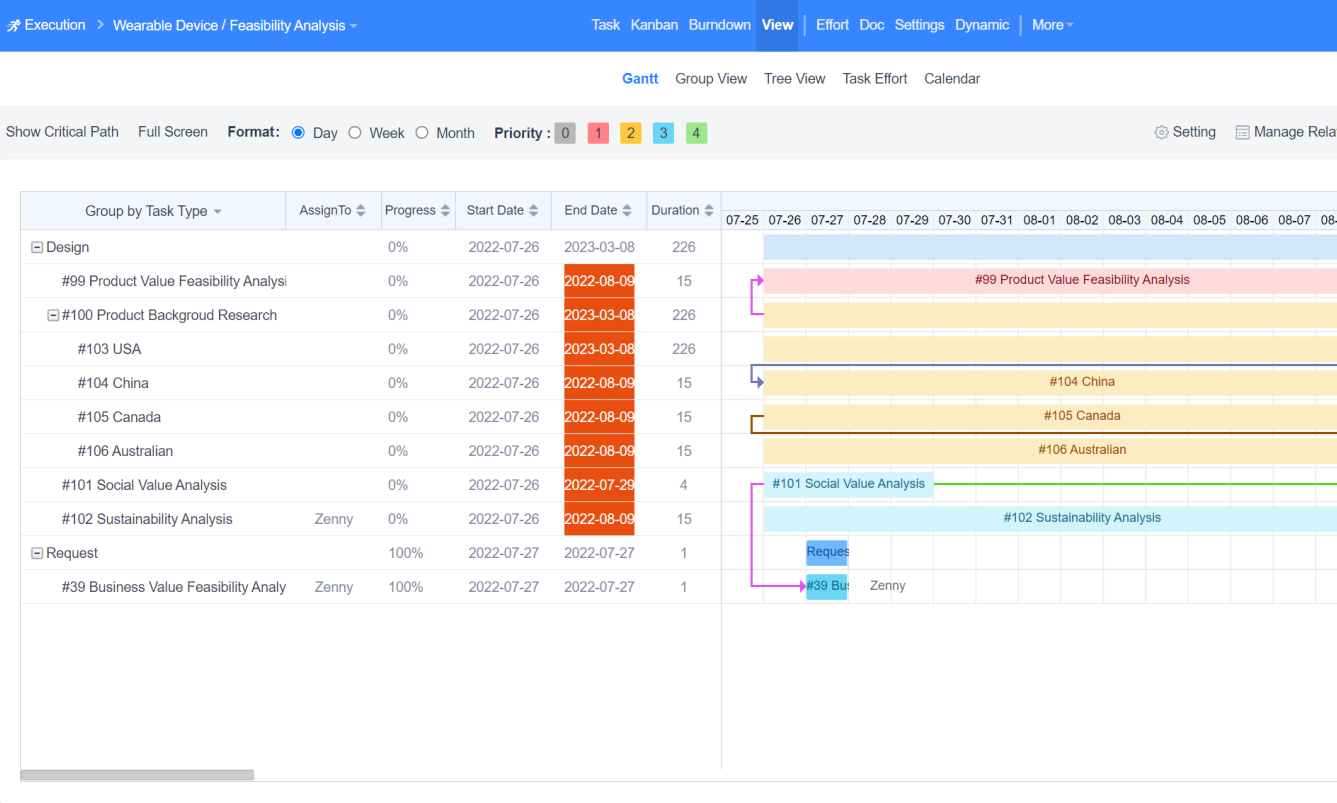Click #105 Canada Gantt bar

(1050, 416)
